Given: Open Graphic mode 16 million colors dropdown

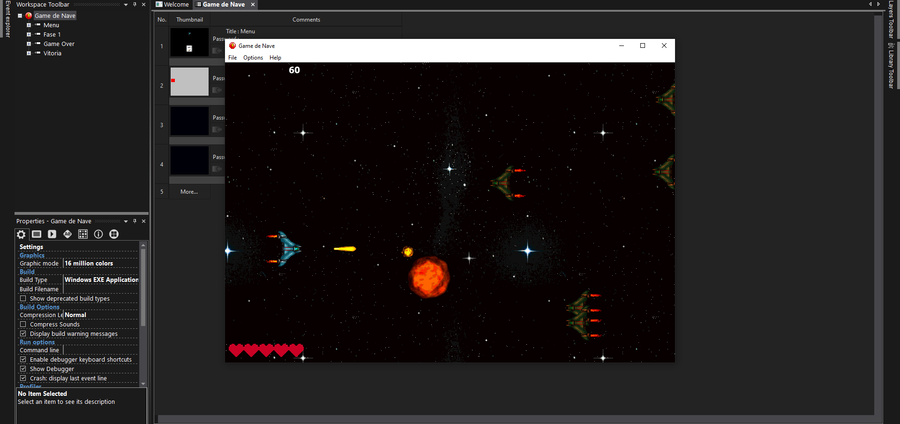Looking at the screenshot, I should (100, 263).
